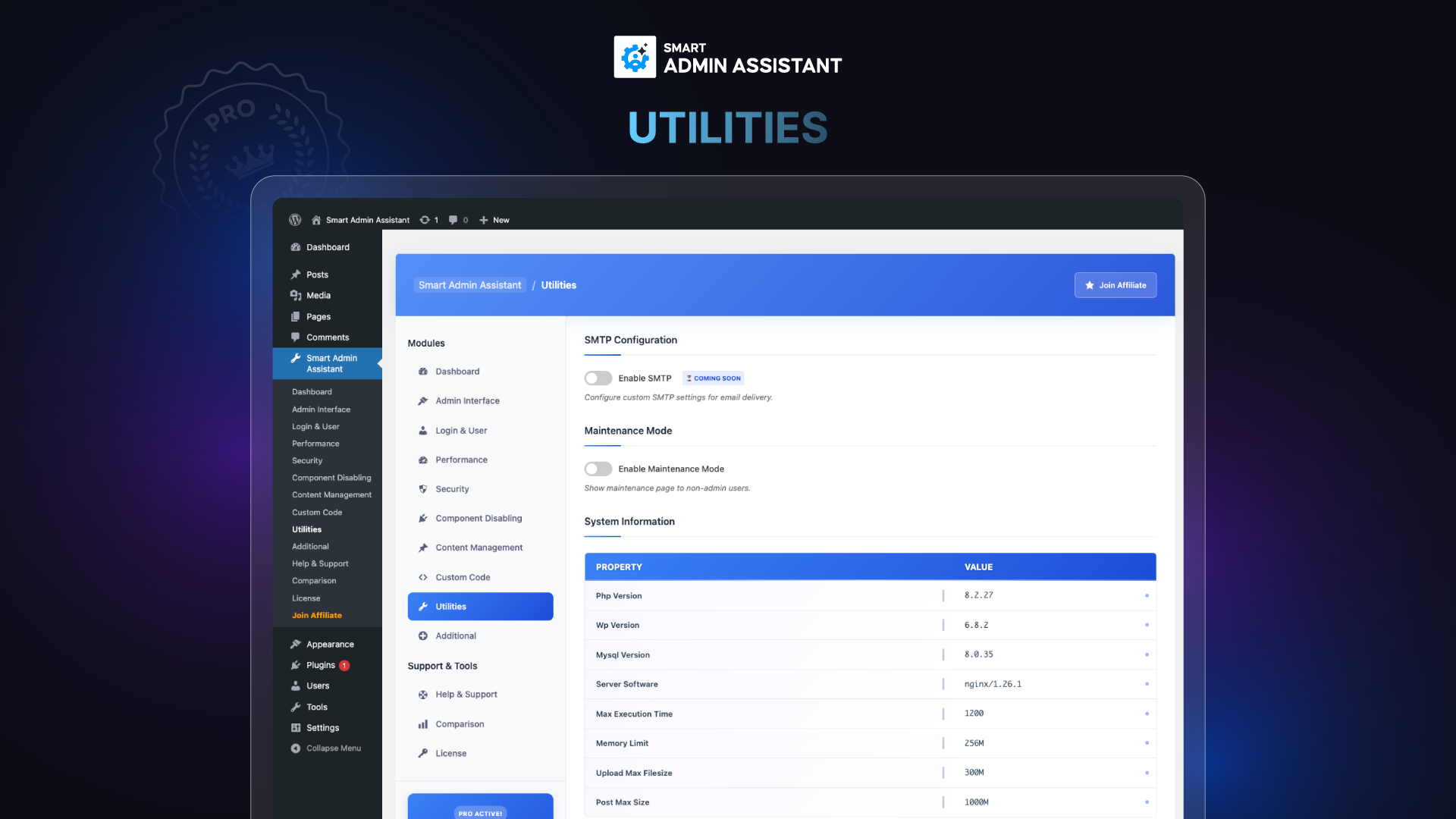
Task: Enable the SMTP toggle switch
Action: tap(598, 378)
